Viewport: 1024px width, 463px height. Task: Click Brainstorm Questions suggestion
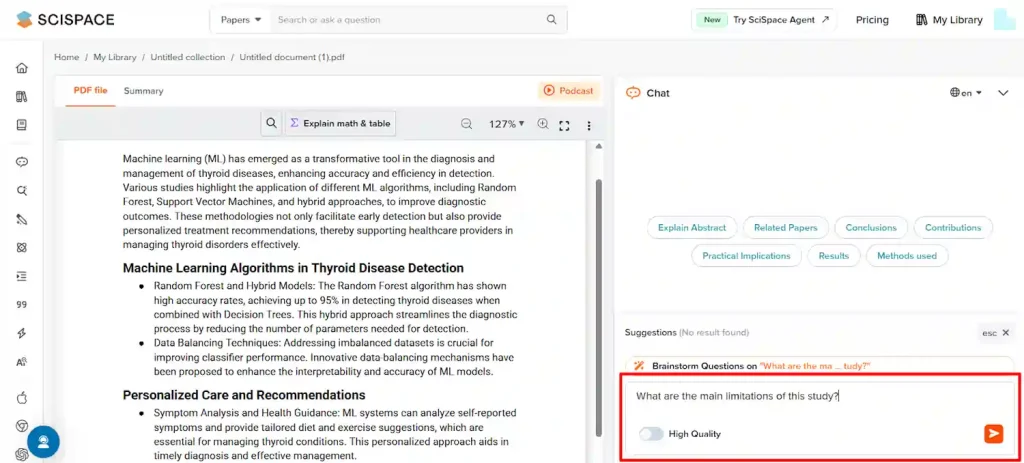point(820,366)
